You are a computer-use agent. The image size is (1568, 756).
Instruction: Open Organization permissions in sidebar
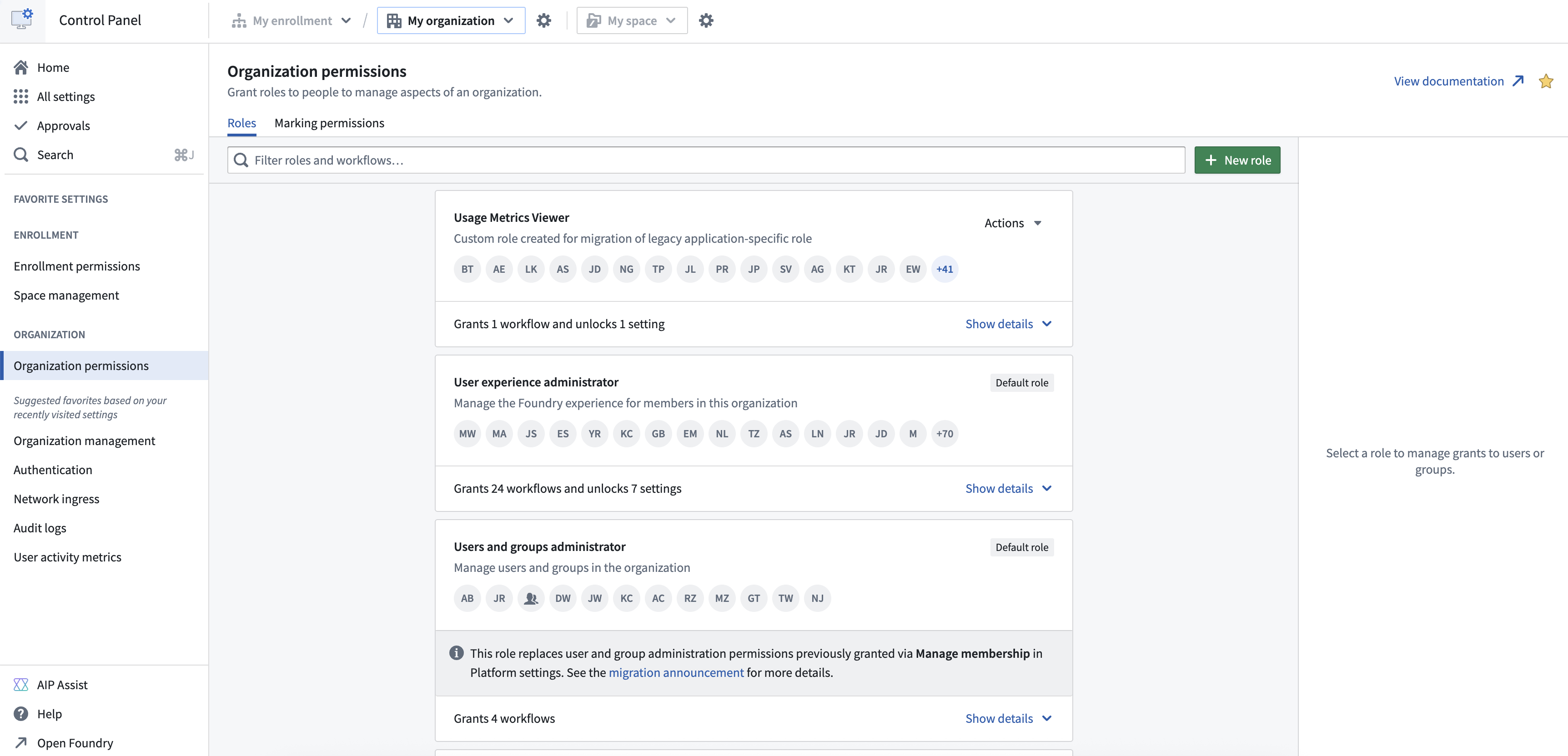(x=105, y=365)
